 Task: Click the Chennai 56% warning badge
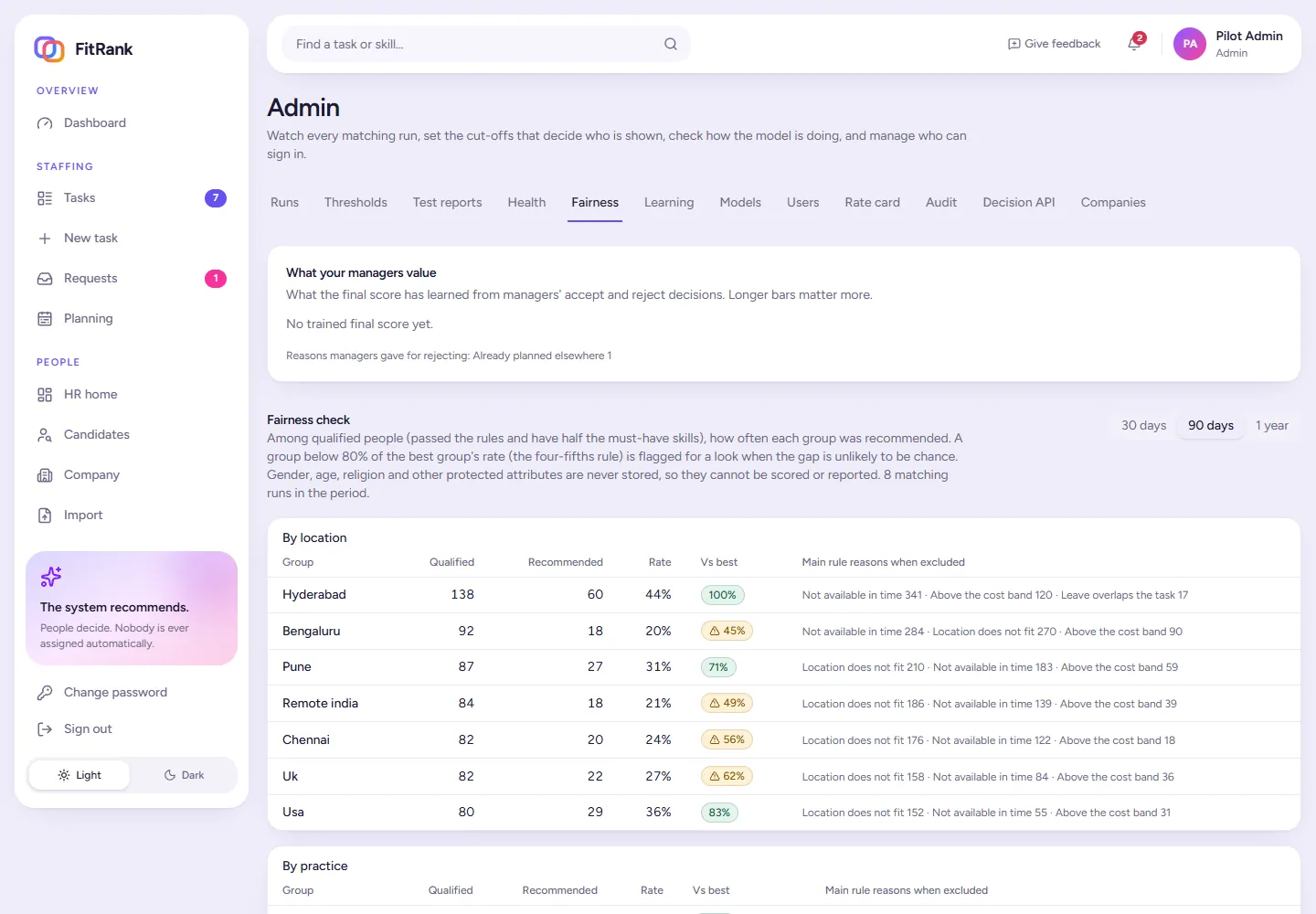tap(727, 740)
